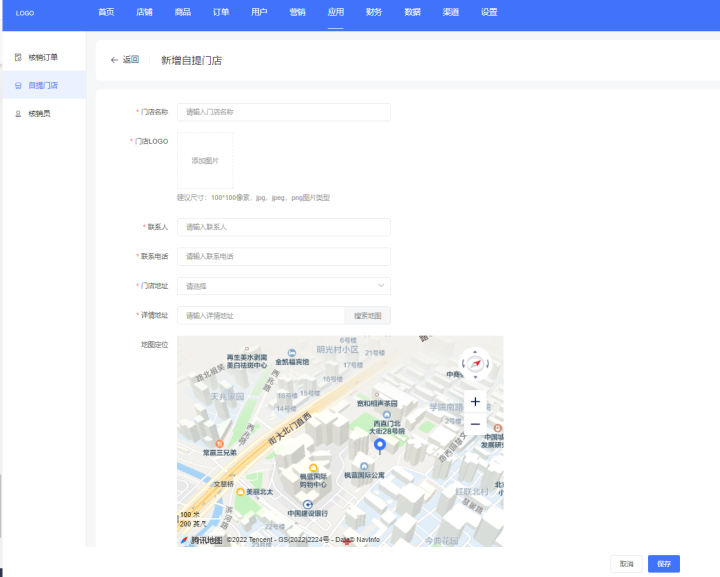Click the 搜索地图 button

pyautogui.click(x=368, y=315)
